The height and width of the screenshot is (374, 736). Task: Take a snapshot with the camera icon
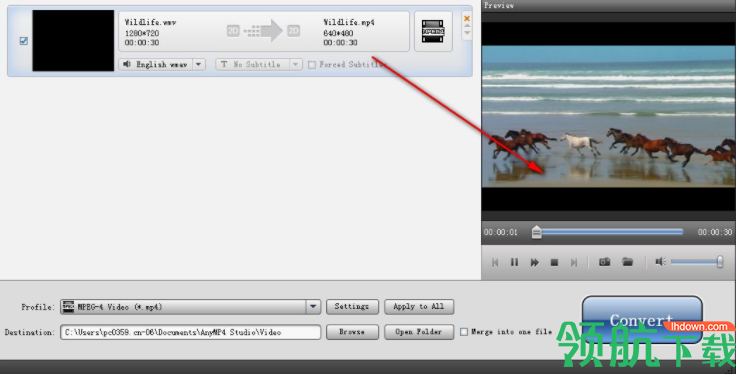(x=605, y=262)
